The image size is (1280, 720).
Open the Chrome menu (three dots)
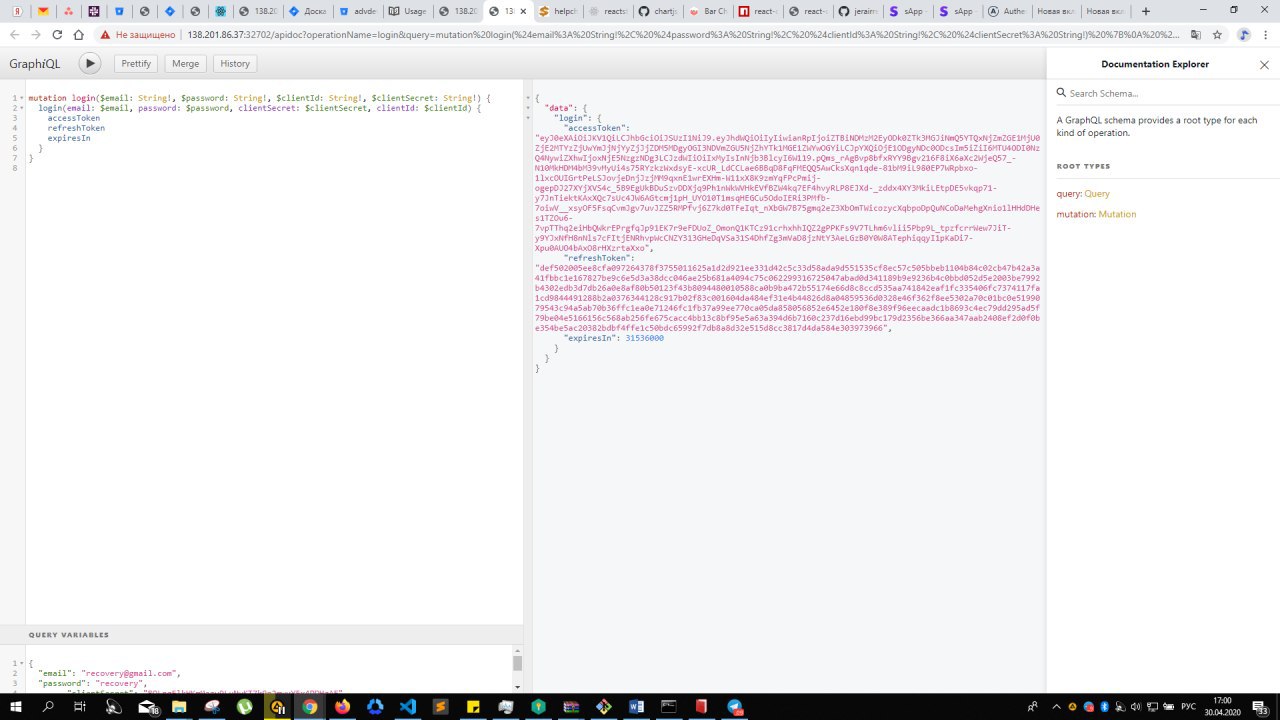[x=1267, y=34]
